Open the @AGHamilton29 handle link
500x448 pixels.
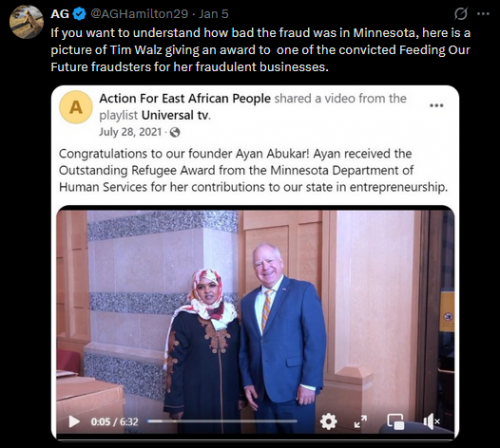(139, 14)
